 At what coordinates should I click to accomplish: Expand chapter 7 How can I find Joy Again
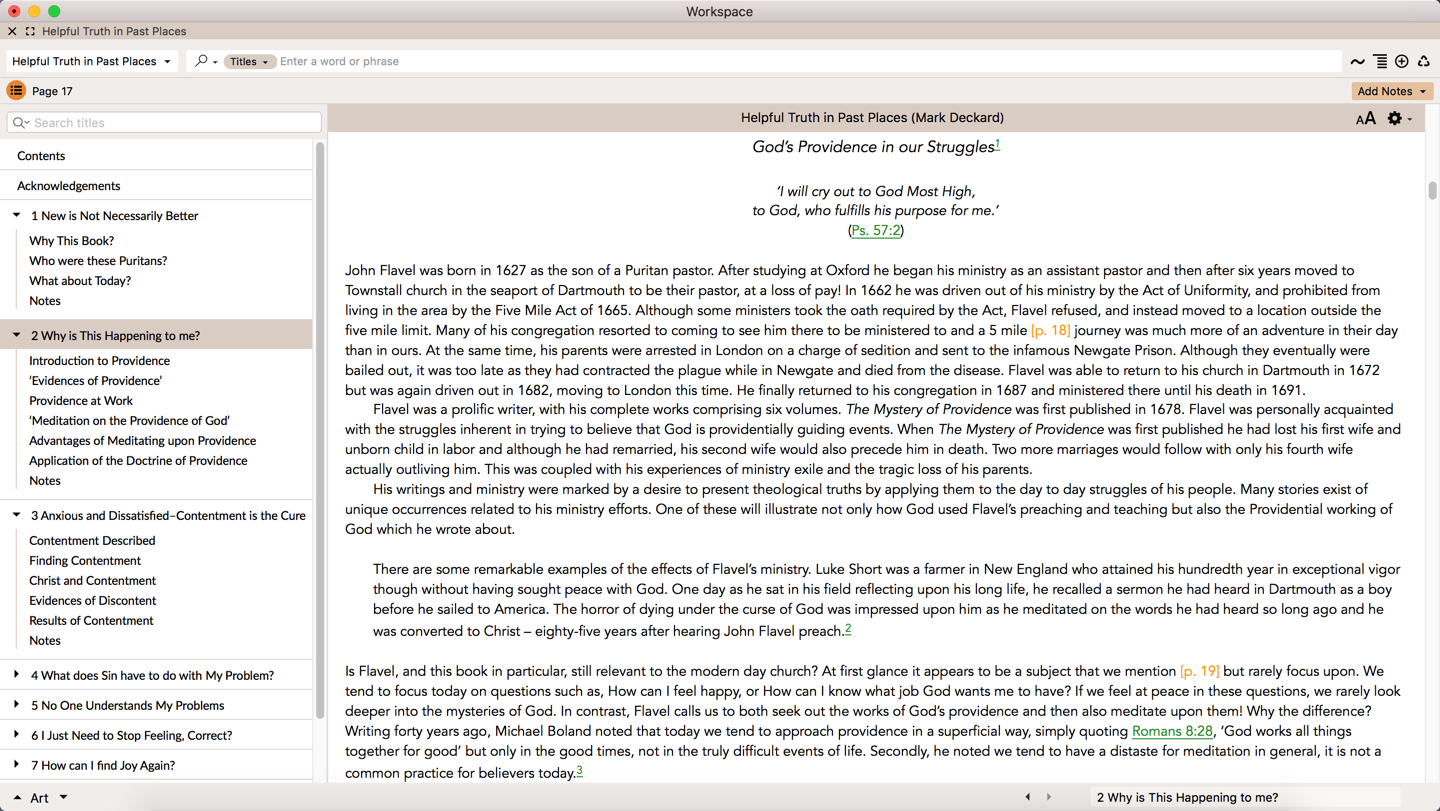point(16,765)
